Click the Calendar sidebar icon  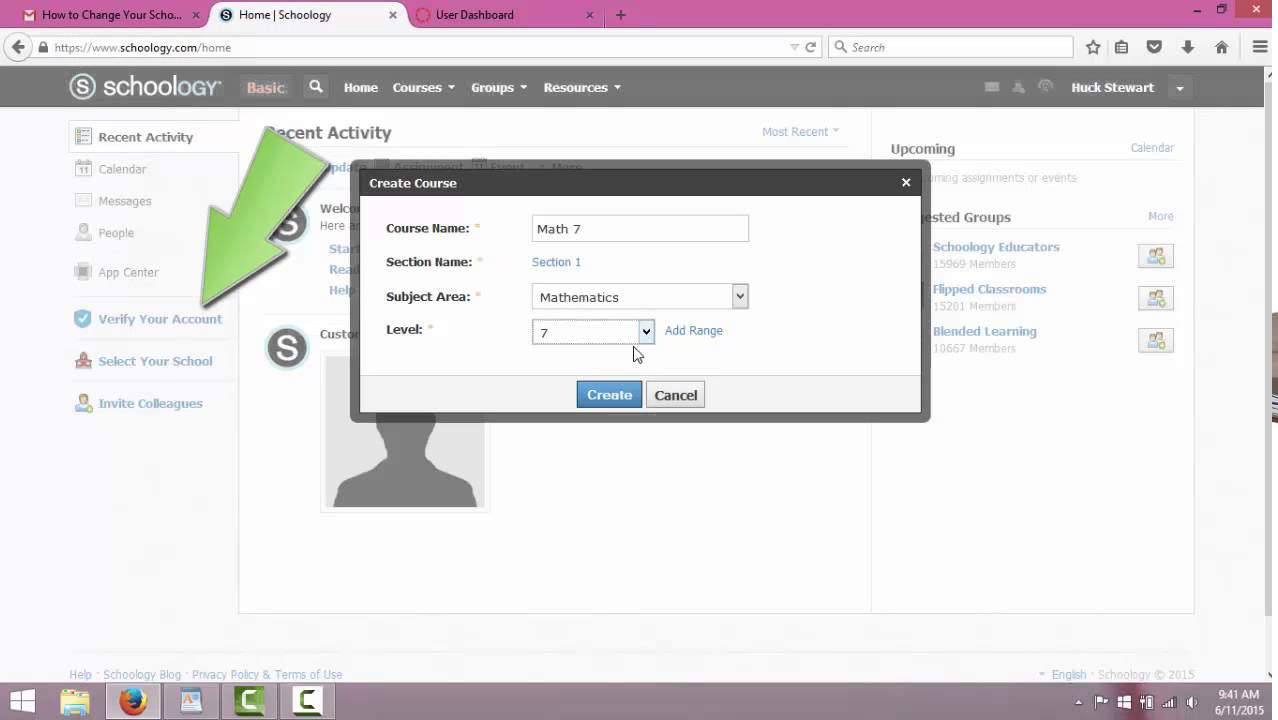point(83,169)
